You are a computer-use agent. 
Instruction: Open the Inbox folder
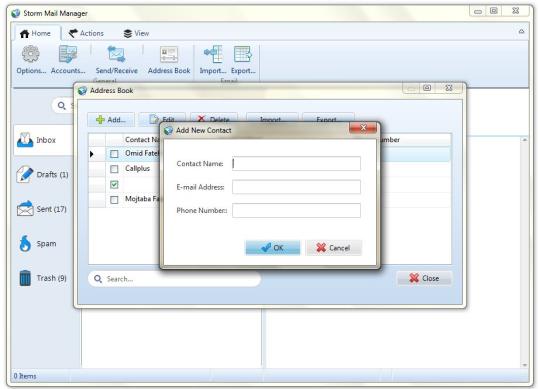[x=43, y=140]
